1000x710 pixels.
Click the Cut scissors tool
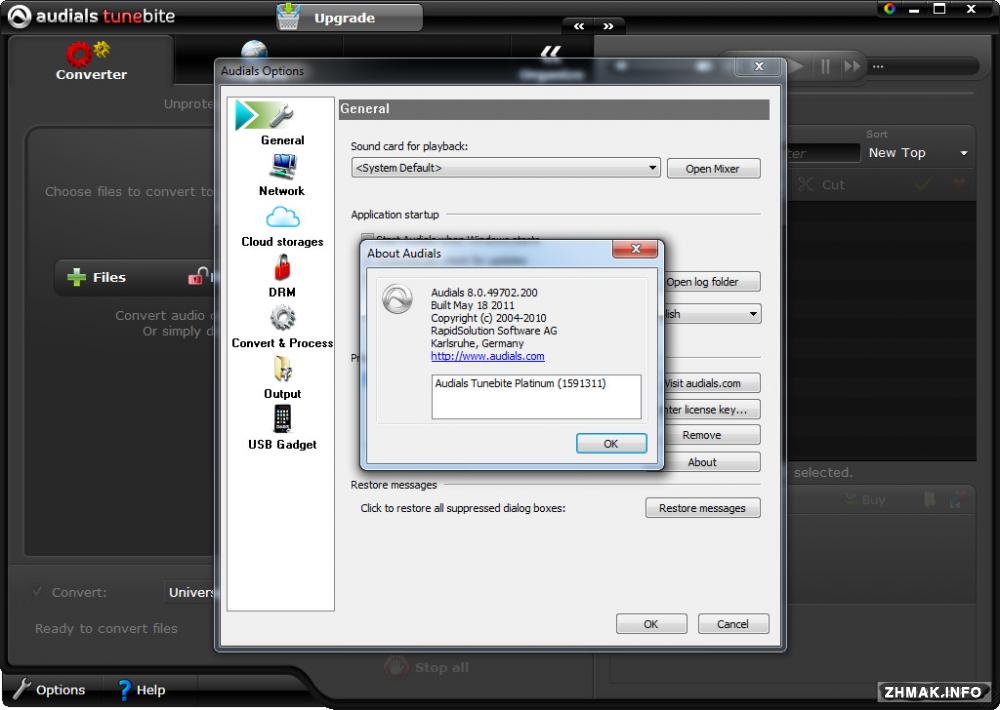point(821,184)
